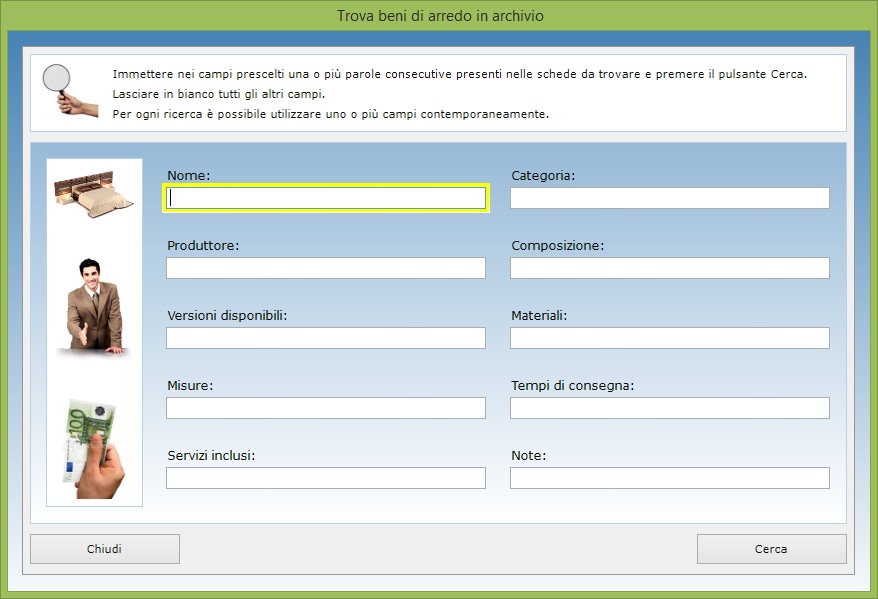Click the magnifying glass search icon

pyautogui.click(x=70, y=90)
